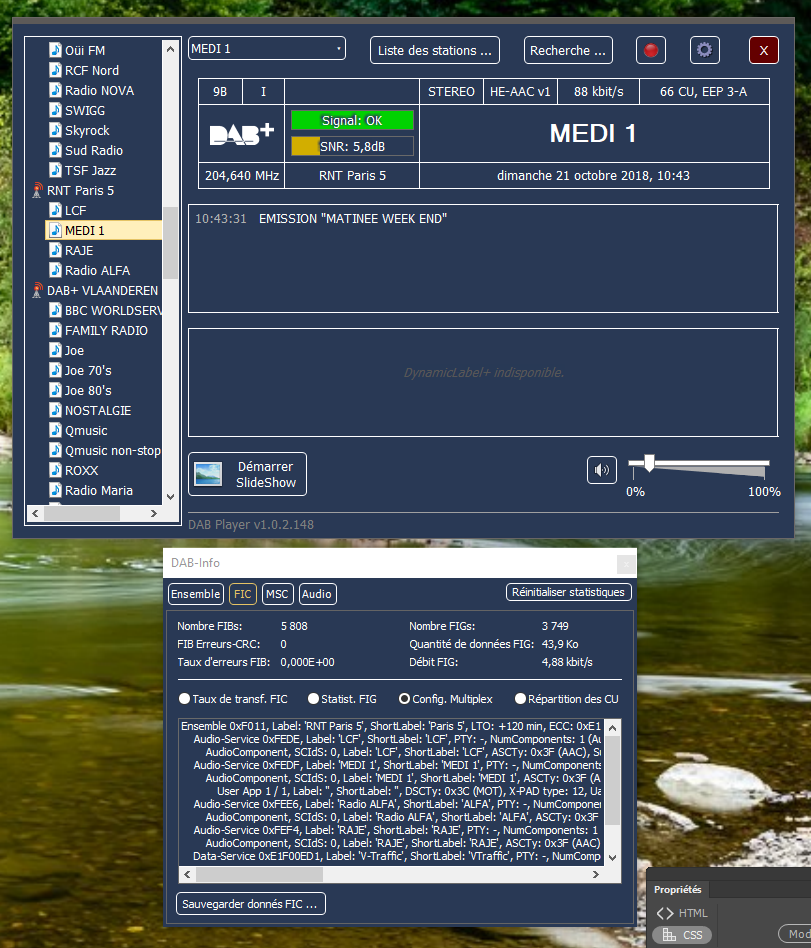Screen dimensions: 811x948
Task: Click the HTML button in Propriétés
Action: click(682, 913)
